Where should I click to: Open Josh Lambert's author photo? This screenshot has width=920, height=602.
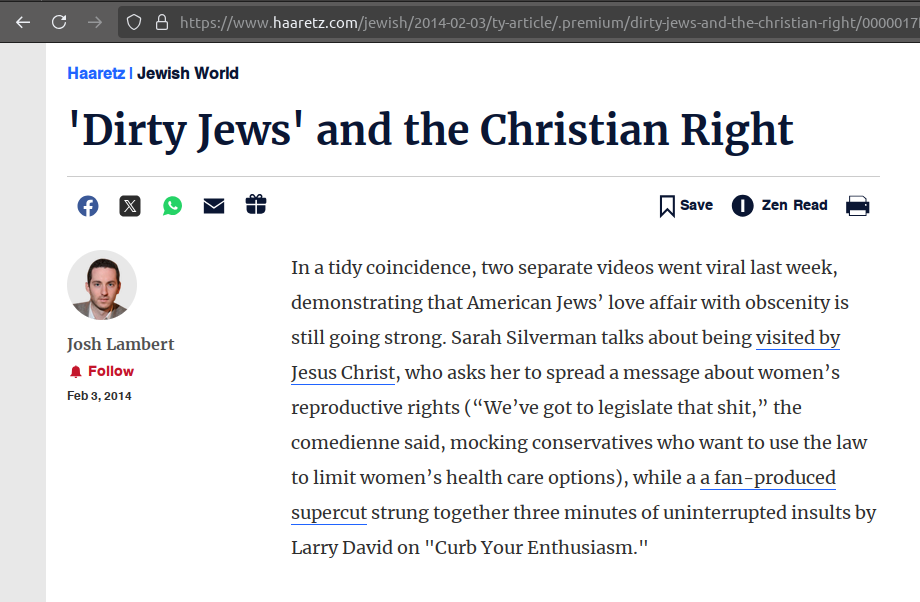[x=102, y=285]
